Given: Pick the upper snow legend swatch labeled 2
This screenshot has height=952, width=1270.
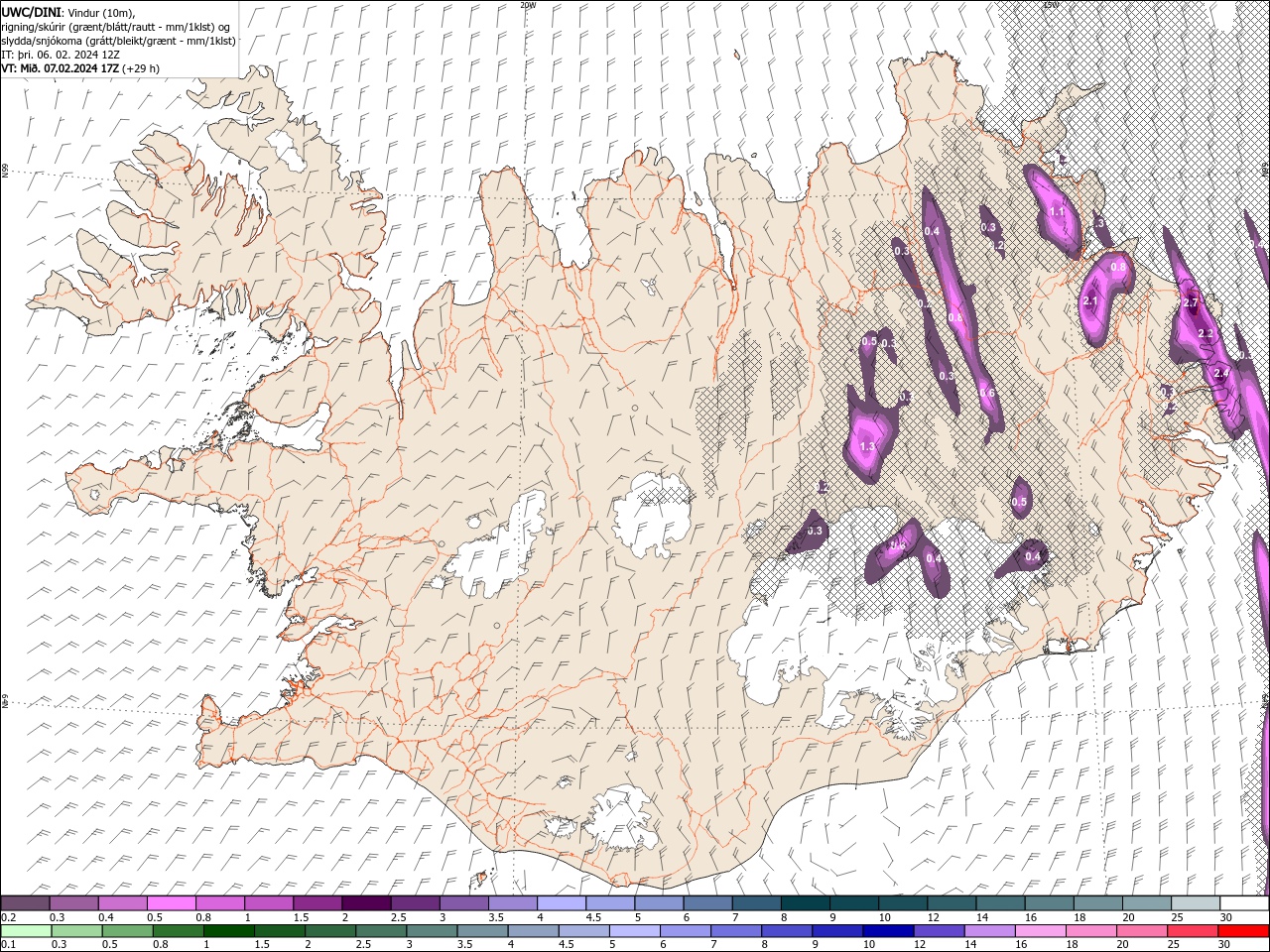Looking at the screenshot, I should click(x=366, y=903).
